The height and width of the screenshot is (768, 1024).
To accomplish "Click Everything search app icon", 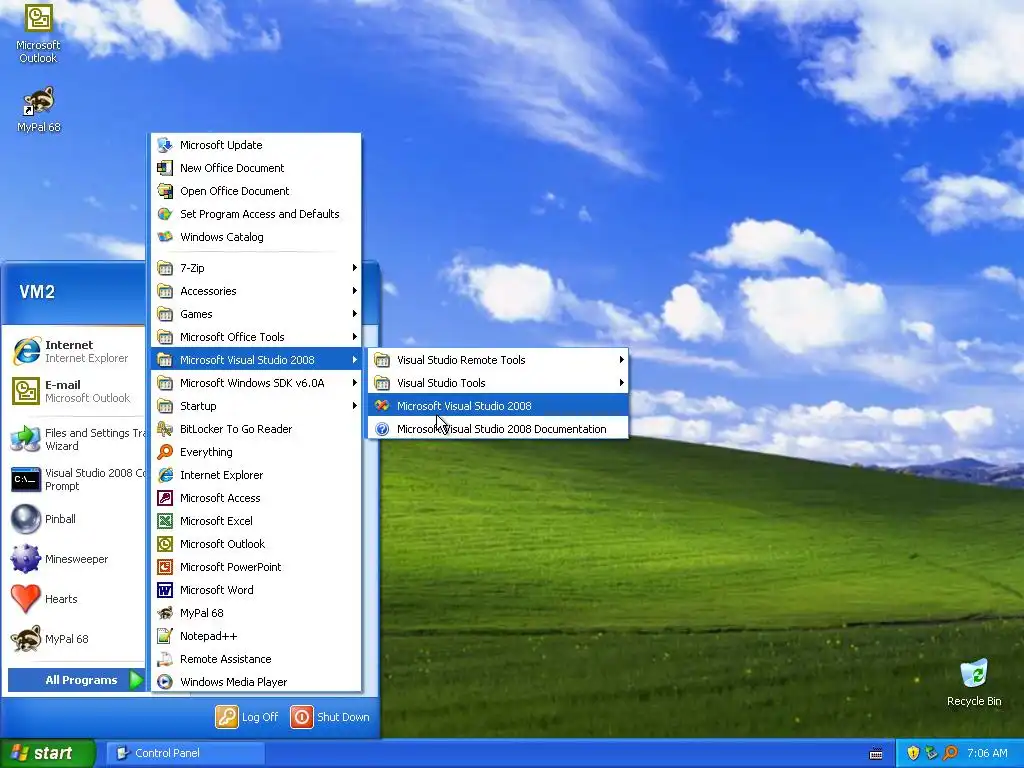I will [165, 452].
